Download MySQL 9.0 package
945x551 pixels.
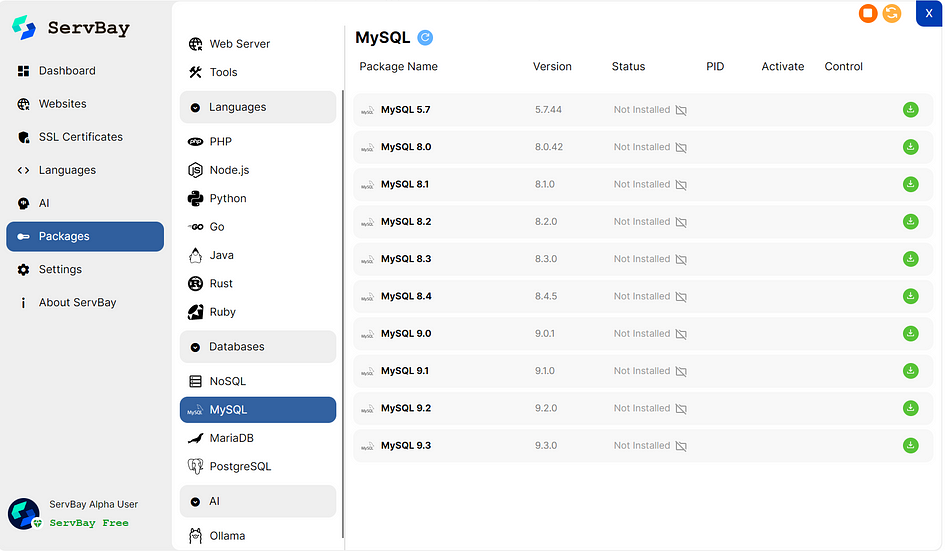[910, 333]
